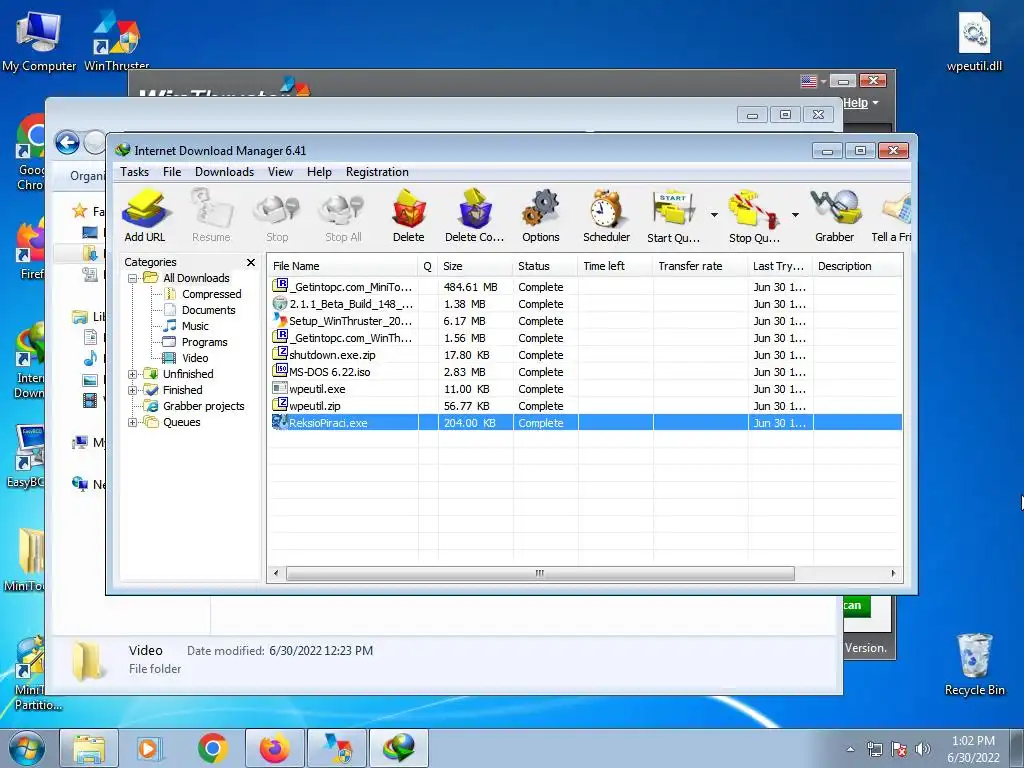Open Stop Queue dropdown arrow
The width and height of the screenshot is (1024, 768).
[795, 215]
